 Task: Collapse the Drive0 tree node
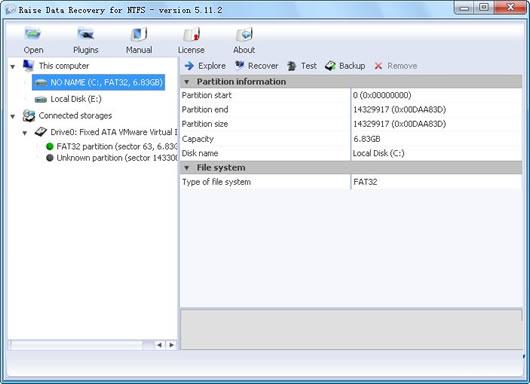tap(25, 133)
